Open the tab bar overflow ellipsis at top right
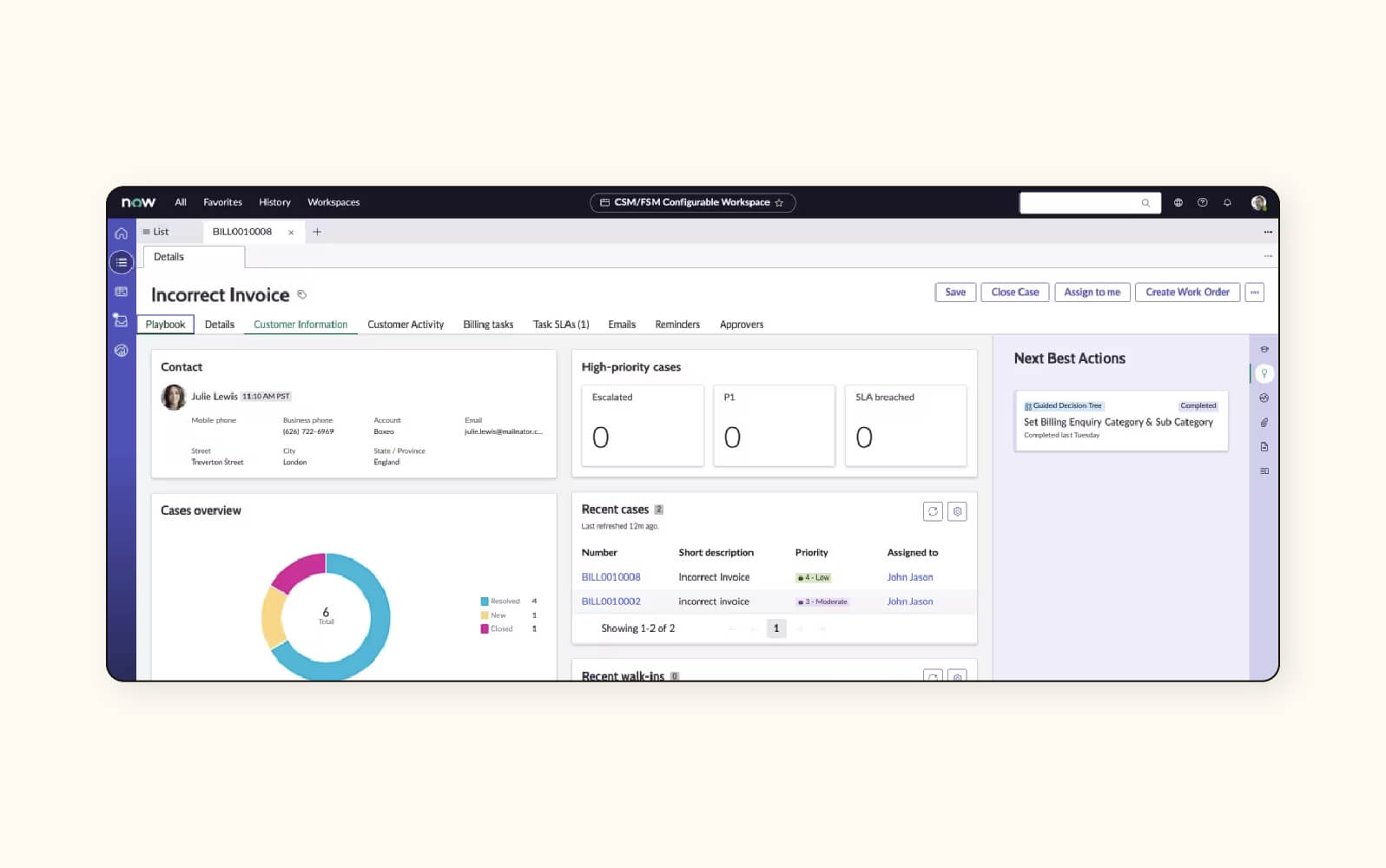1386x868 pixels. (x=1268, y=232)
